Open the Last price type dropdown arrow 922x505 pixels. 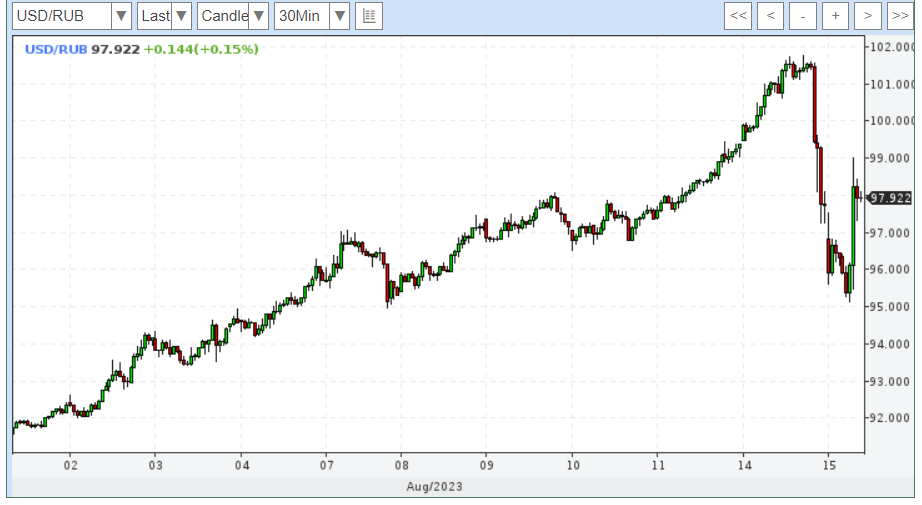point(181,16)
